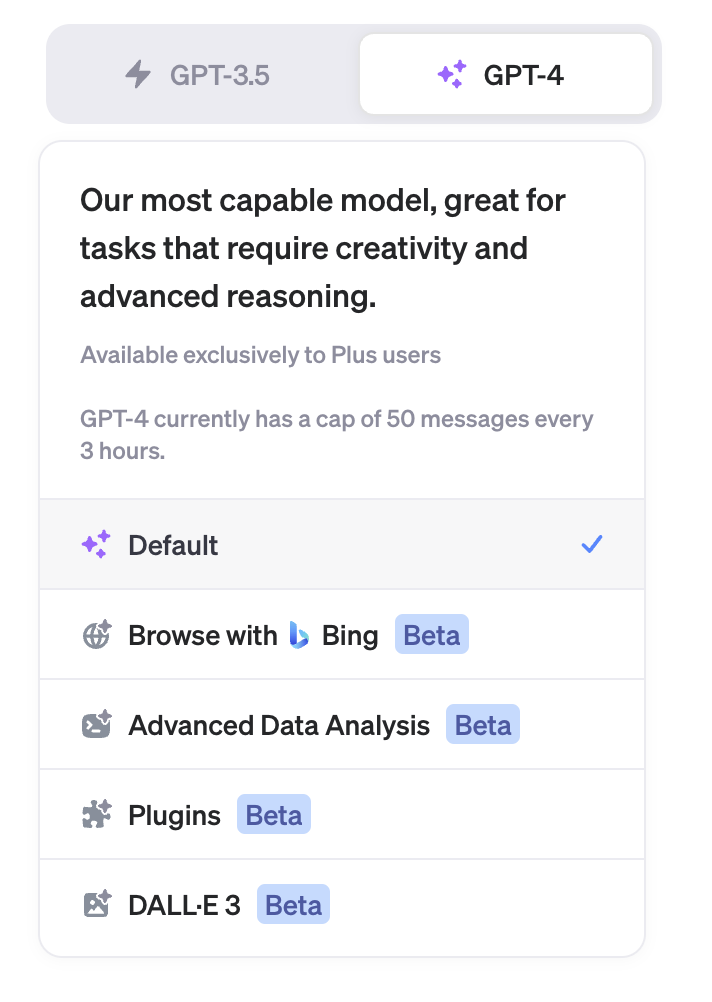Click the blue checkmark on Default

pyautogui.click(x=592, y=545)
